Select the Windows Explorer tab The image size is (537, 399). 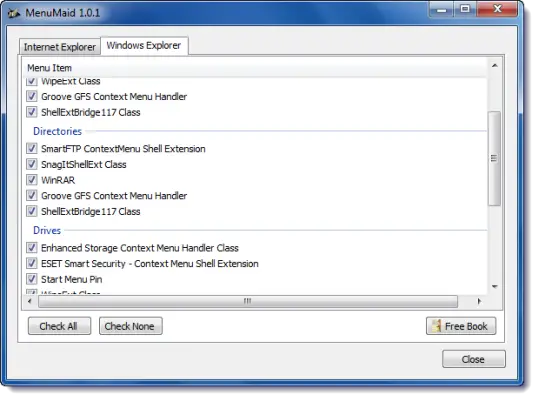144,45
